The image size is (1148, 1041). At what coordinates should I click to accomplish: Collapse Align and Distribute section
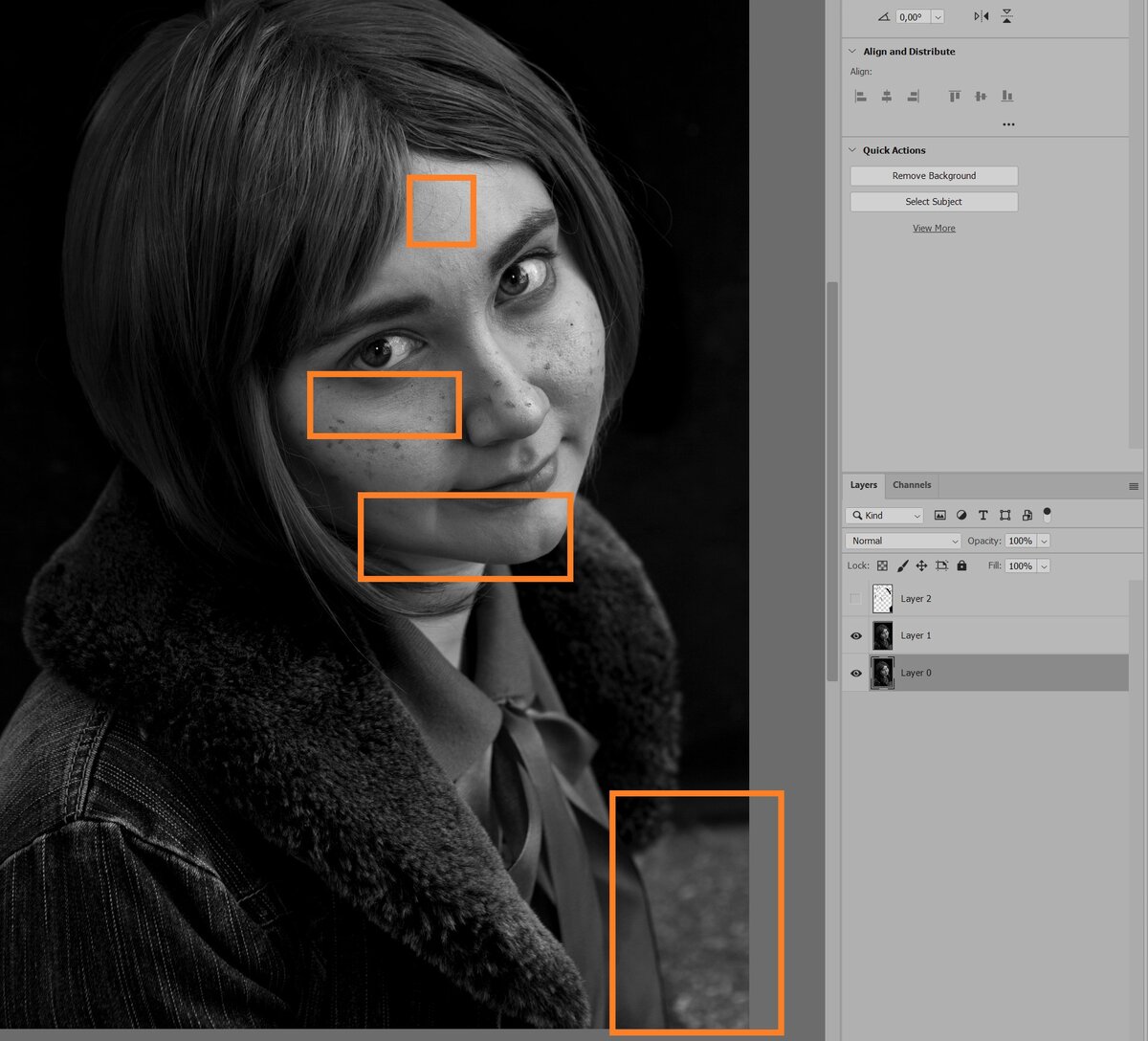tap(852, 52)
